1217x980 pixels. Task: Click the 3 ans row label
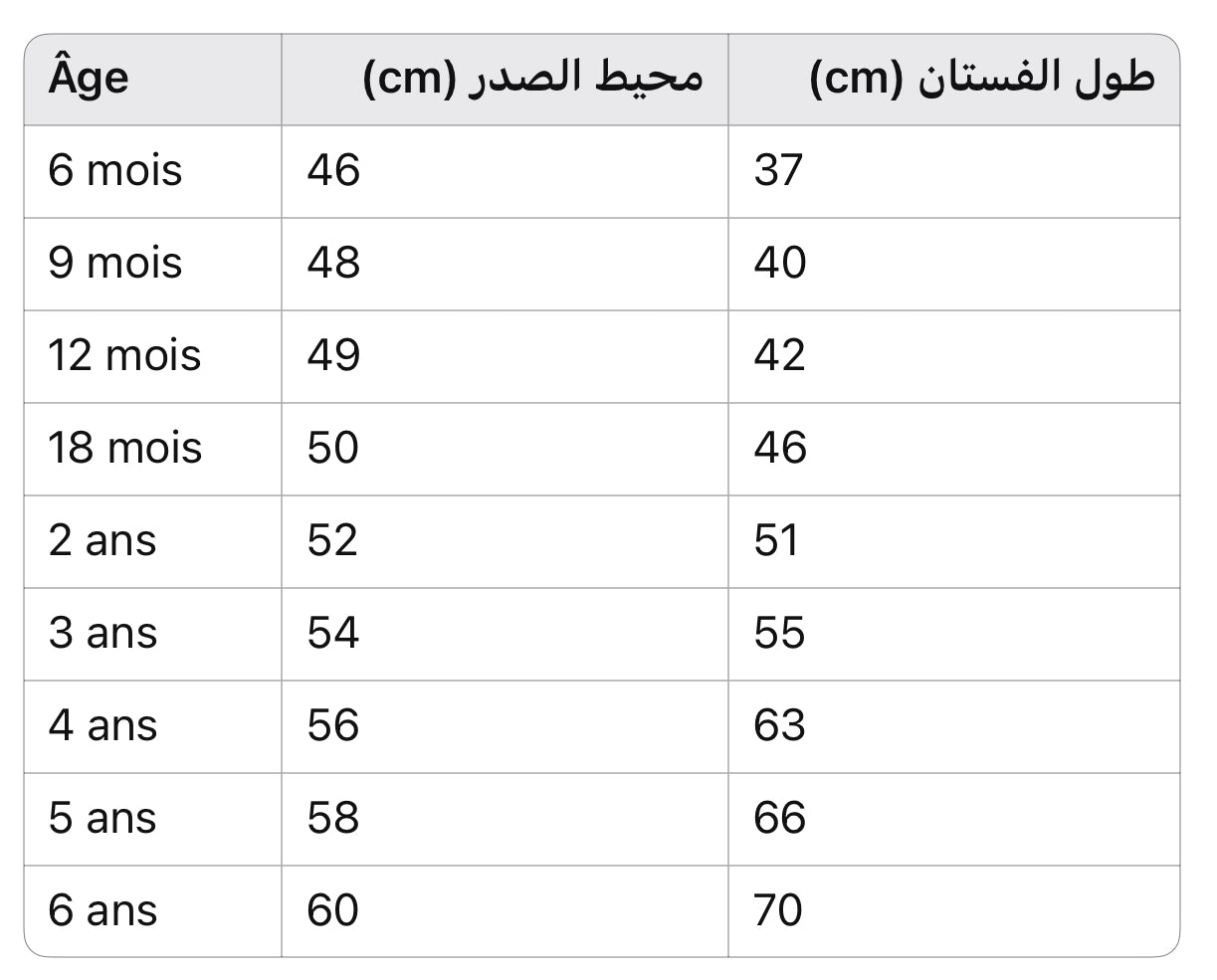[x=102, y=634]
